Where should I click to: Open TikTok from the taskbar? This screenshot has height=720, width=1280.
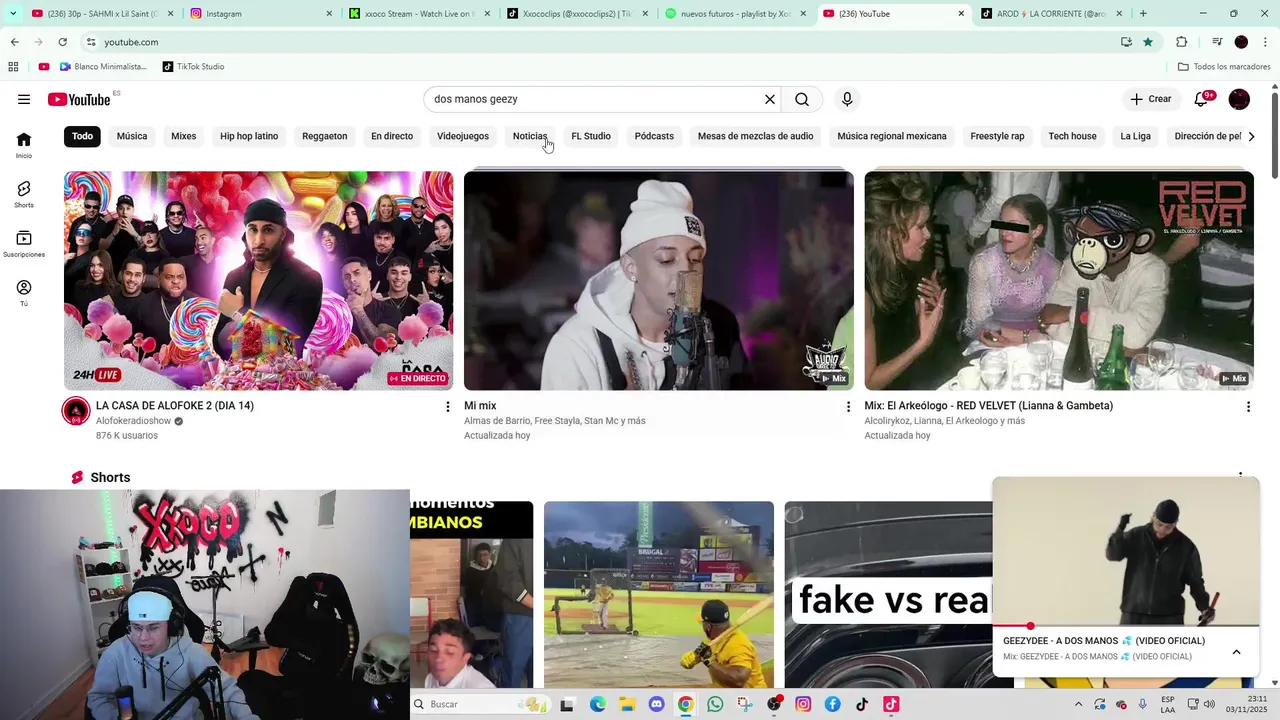point(862,704)
